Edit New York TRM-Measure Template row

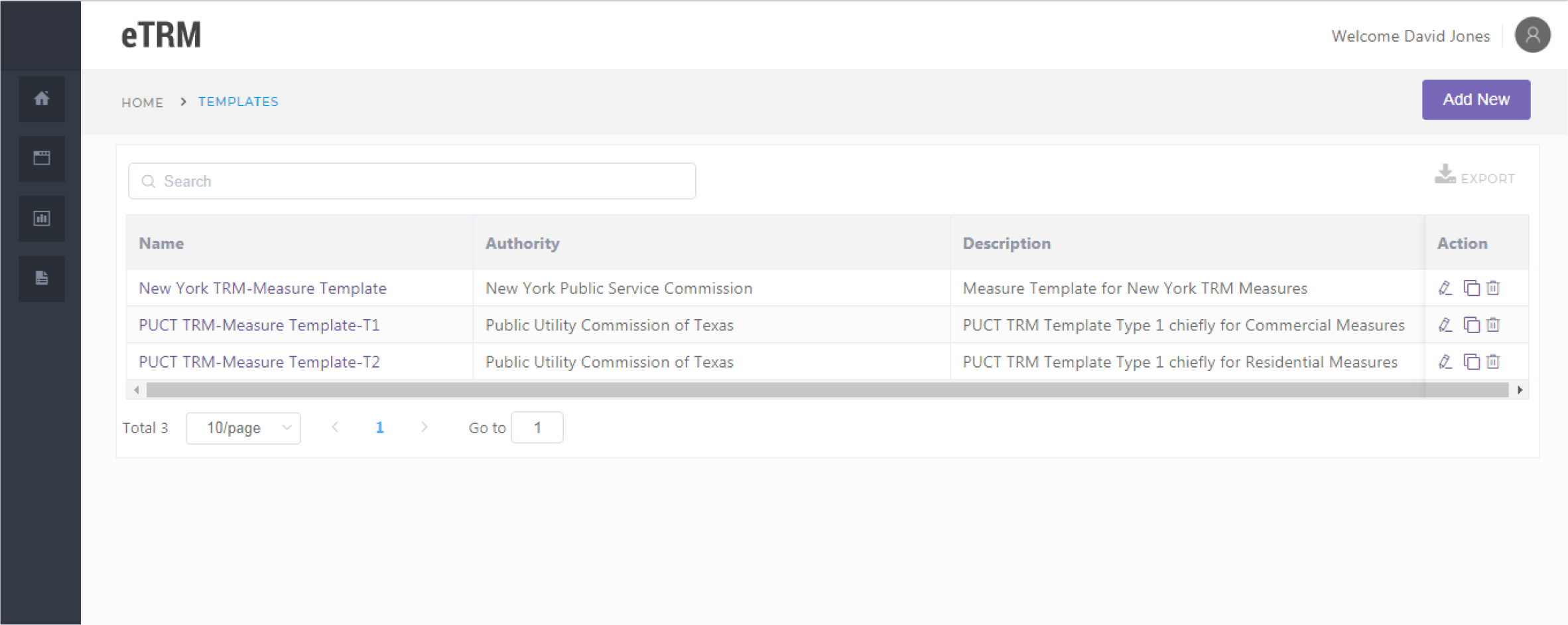click(x=1445, y=288)
